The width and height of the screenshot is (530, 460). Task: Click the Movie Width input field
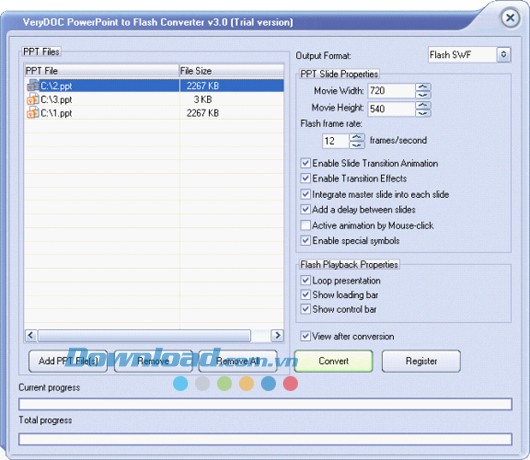[391, 91]
